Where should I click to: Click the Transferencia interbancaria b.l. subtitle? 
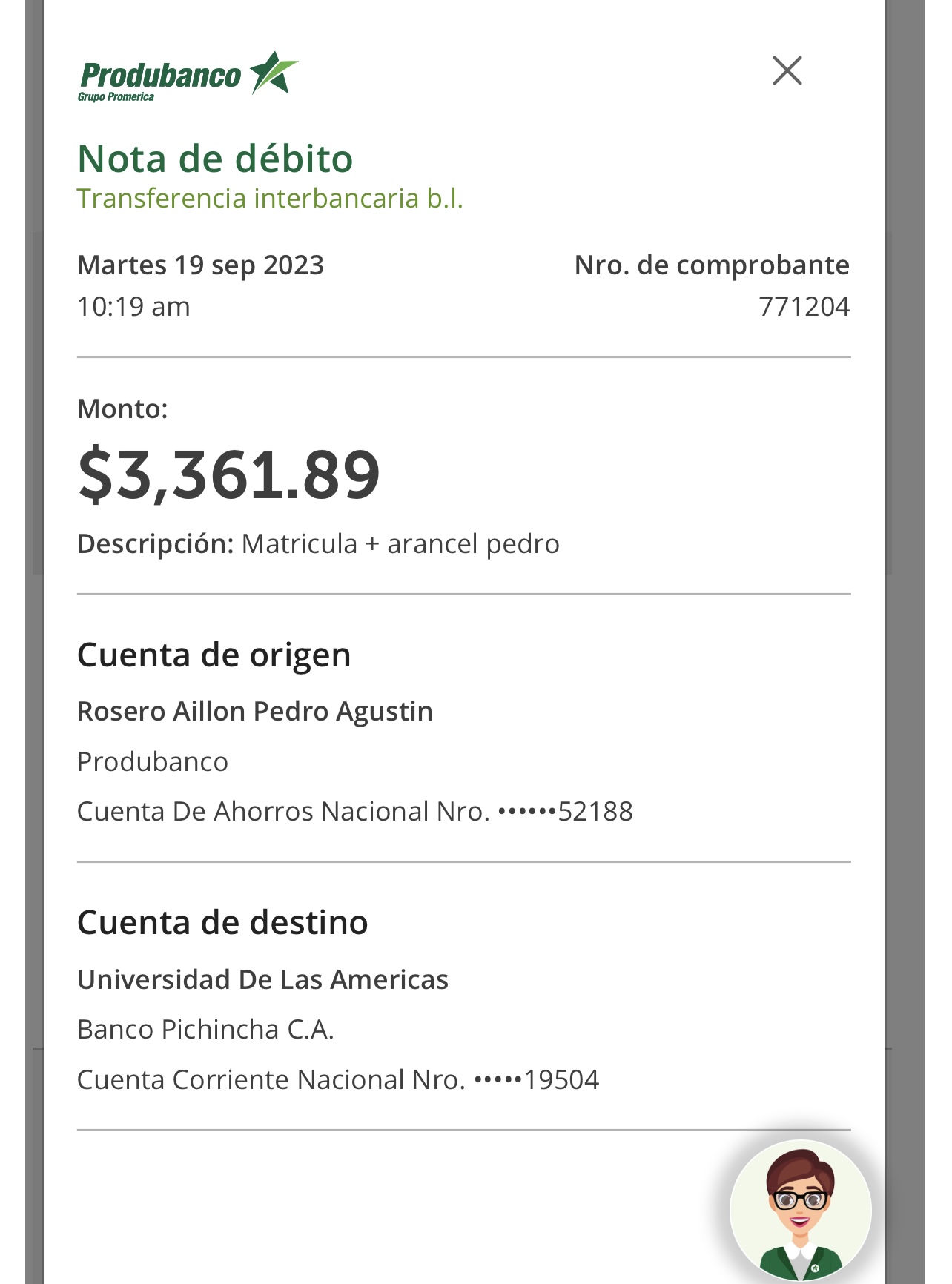(270, 199)
